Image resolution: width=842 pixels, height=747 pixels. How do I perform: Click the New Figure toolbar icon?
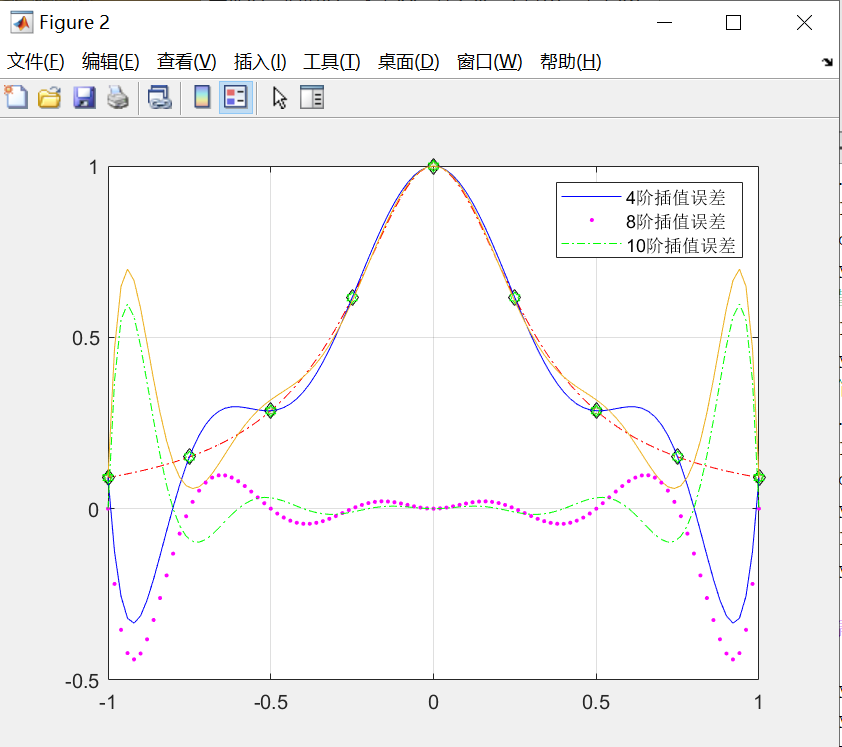point(16,98)
